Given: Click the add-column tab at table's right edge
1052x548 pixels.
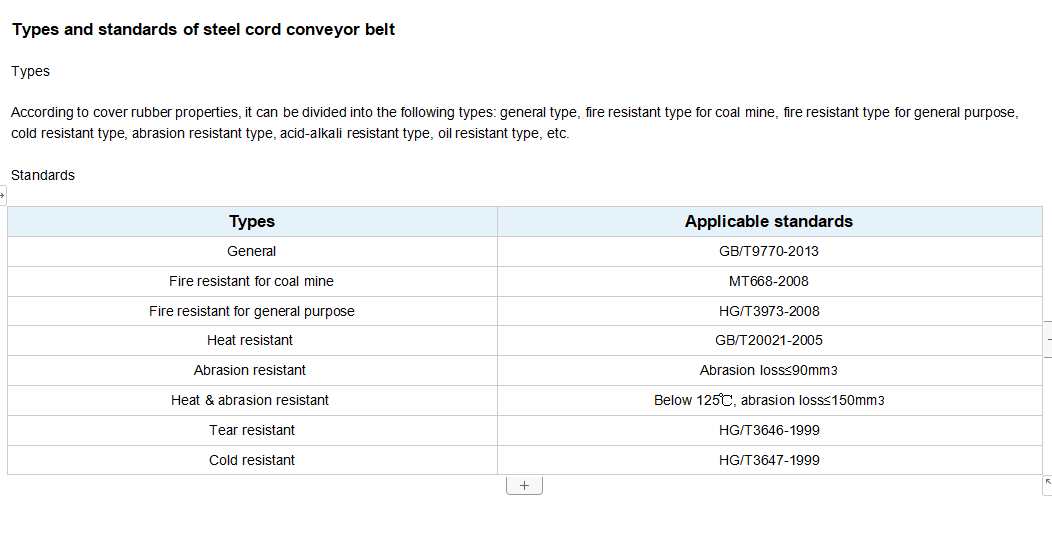Looking at the screenshot, I should (1048, 339).
